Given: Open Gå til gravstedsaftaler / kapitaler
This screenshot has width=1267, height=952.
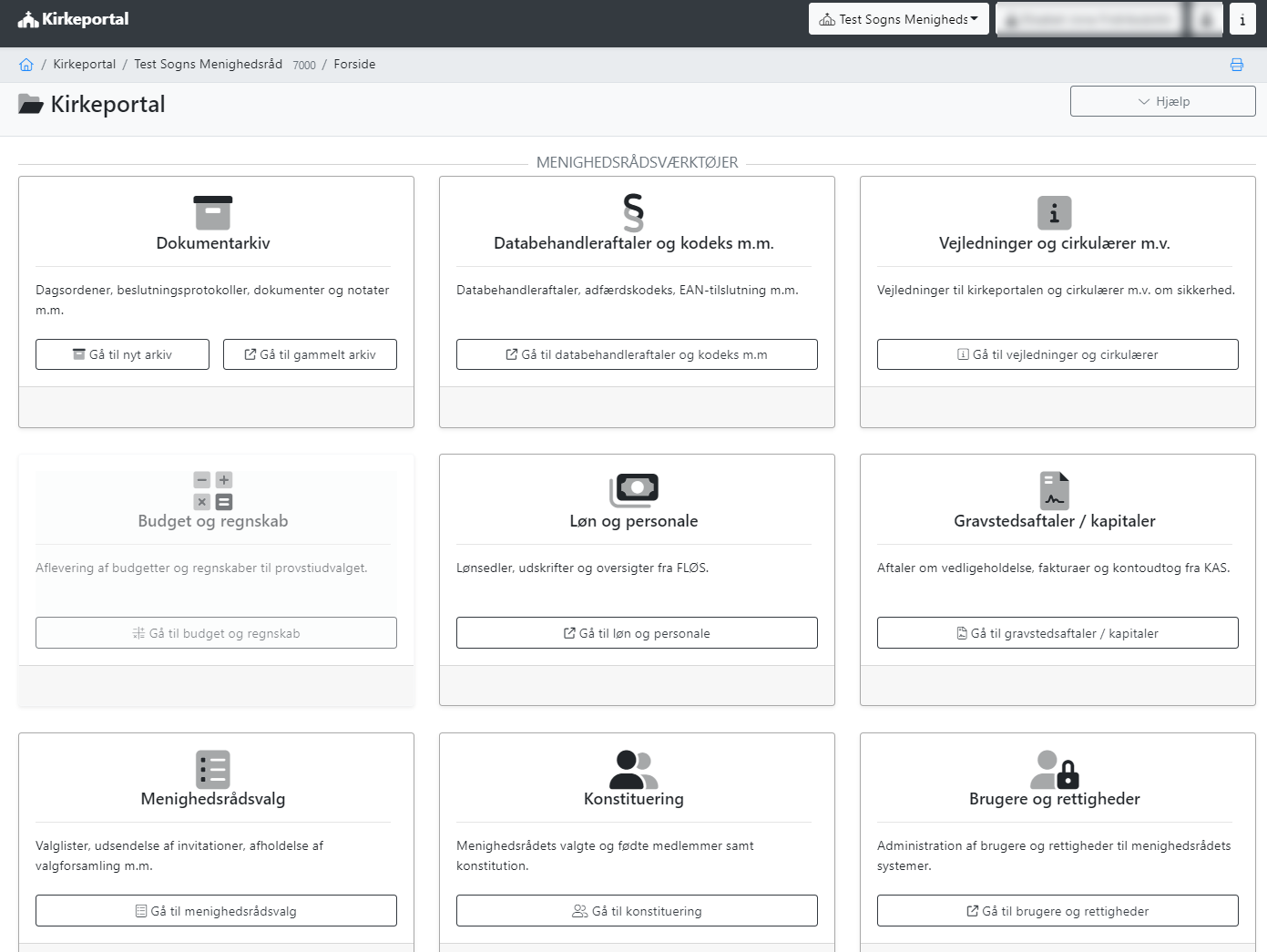Looking at the screenshot, I should tap(1058, 633).
